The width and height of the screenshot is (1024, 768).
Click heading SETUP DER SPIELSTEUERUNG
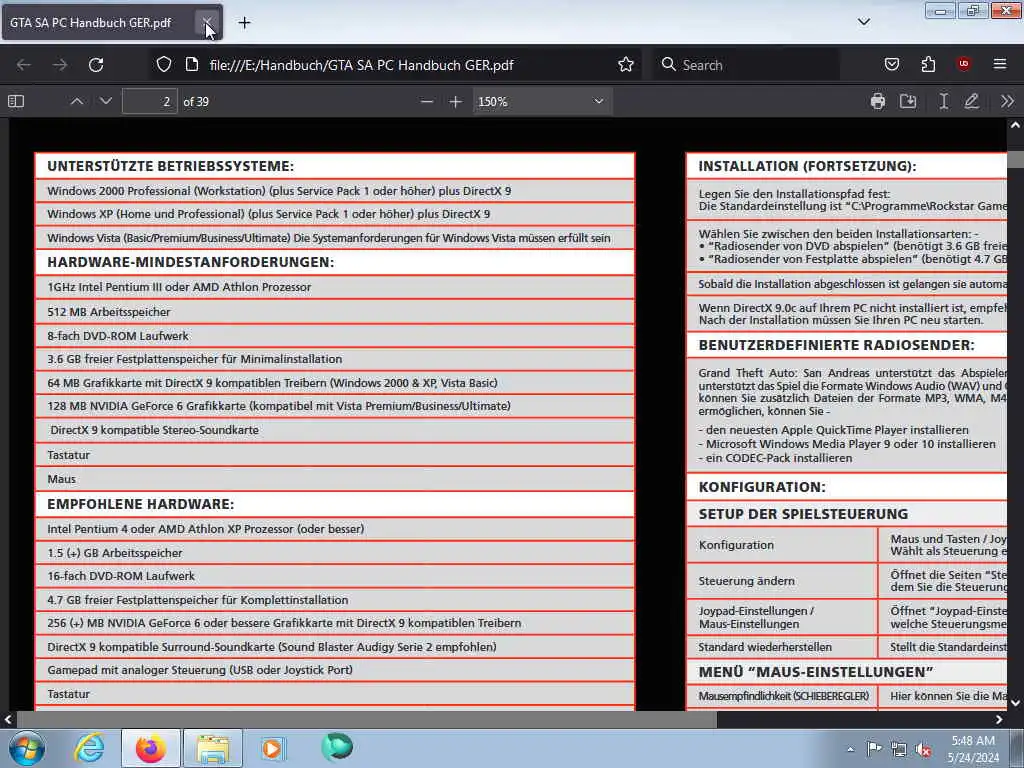click(x=803, y=513)
